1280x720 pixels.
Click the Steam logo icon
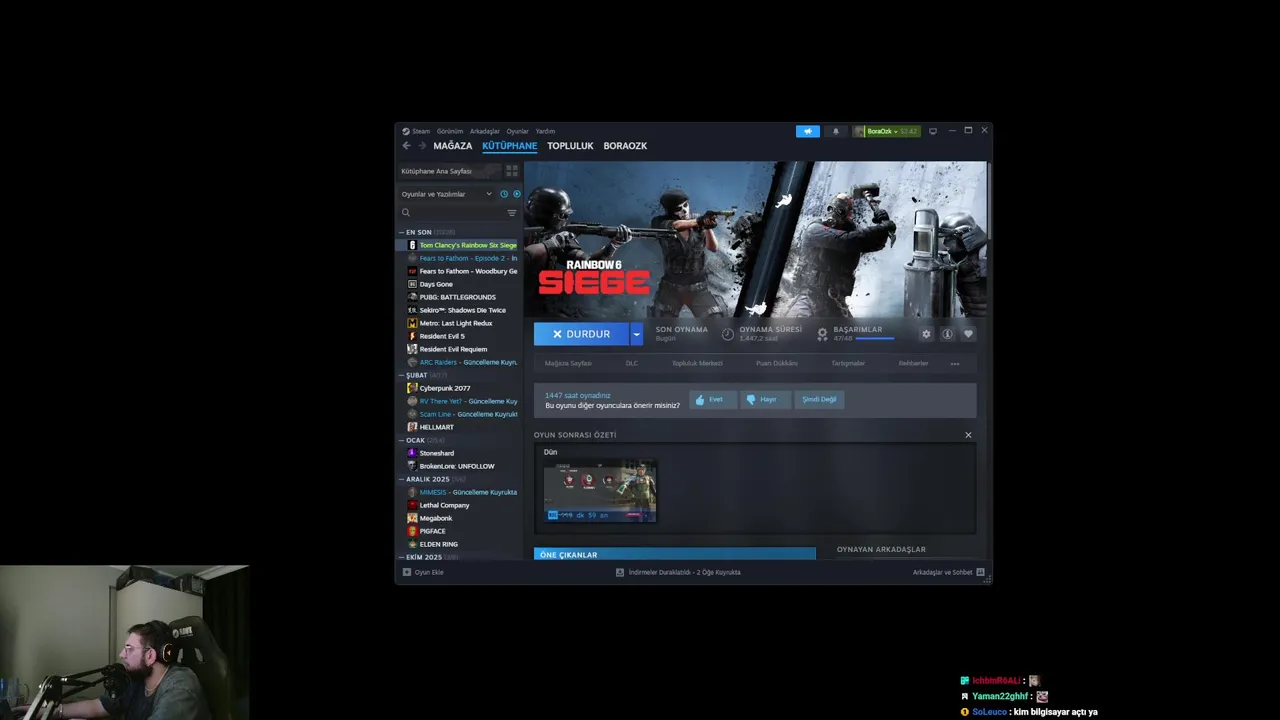coord(406,131)
